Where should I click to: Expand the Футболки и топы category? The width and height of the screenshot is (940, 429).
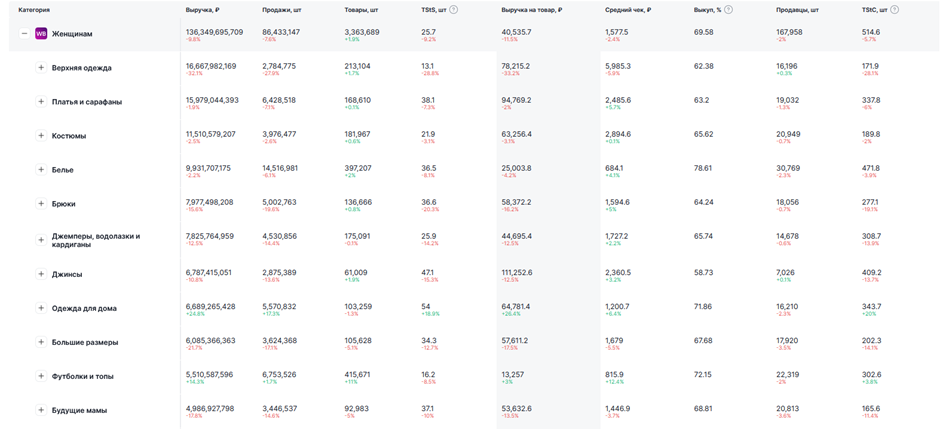click(x=41, y=376)
